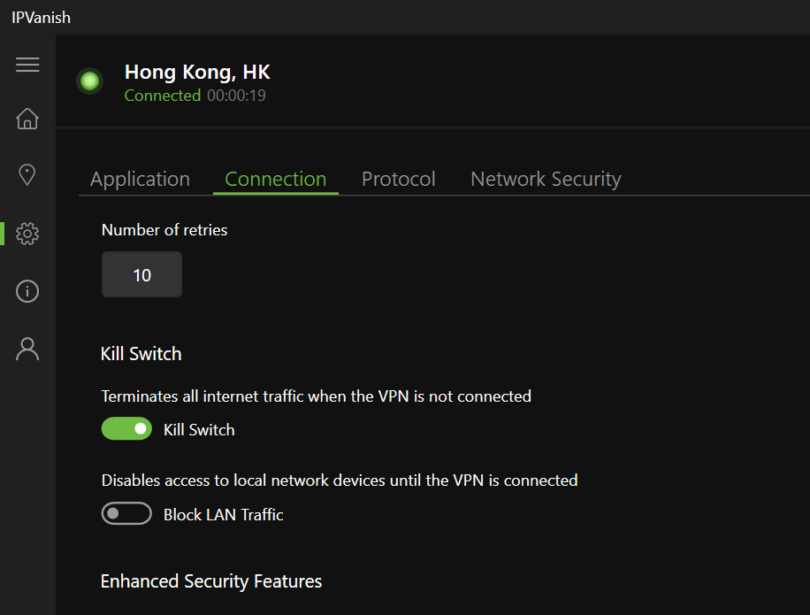Image resolution: width=810 pixels, height=615 pixels.
Task: Go to the Application tab
Action: 140,178
